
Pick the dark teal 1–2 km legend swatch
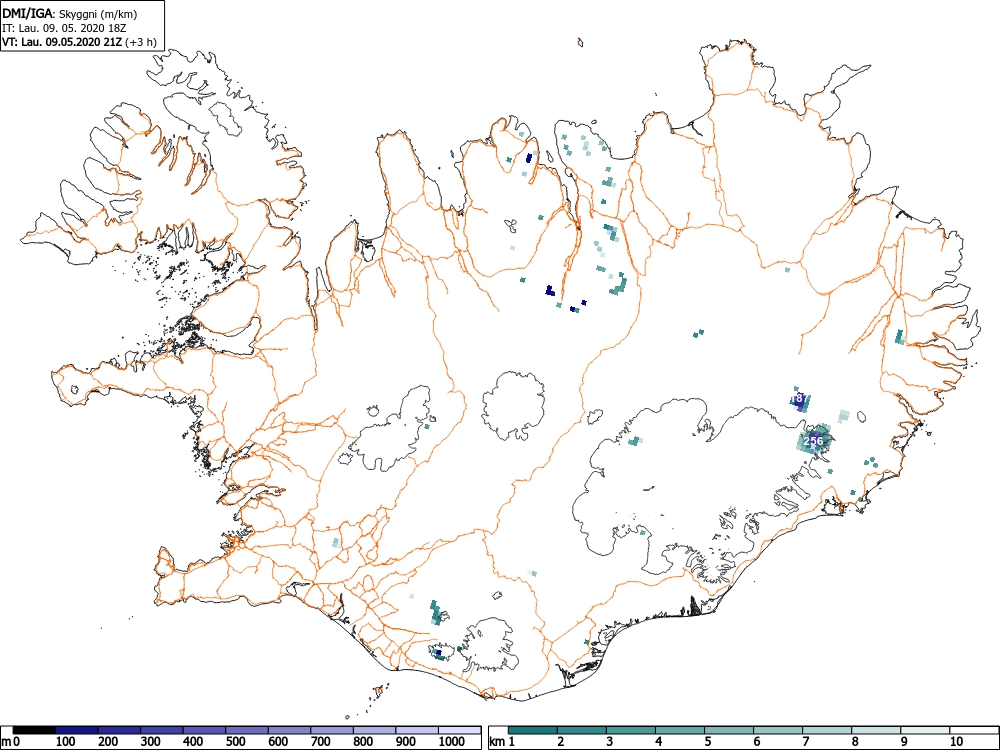(533, 730)
